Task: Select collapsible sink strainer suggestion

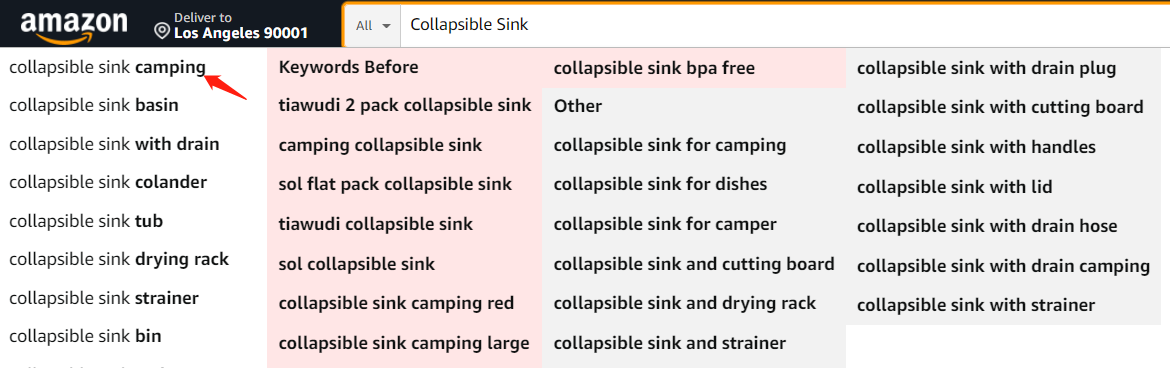Action: click(x=104, y=299)
